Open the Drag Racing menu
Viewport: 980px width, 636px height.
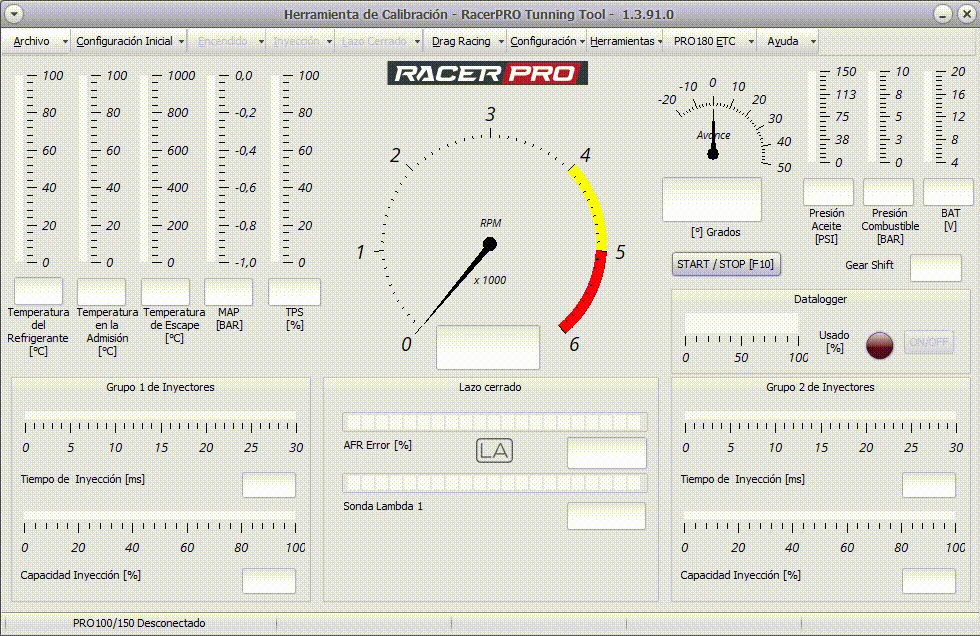tap(460, 42)
